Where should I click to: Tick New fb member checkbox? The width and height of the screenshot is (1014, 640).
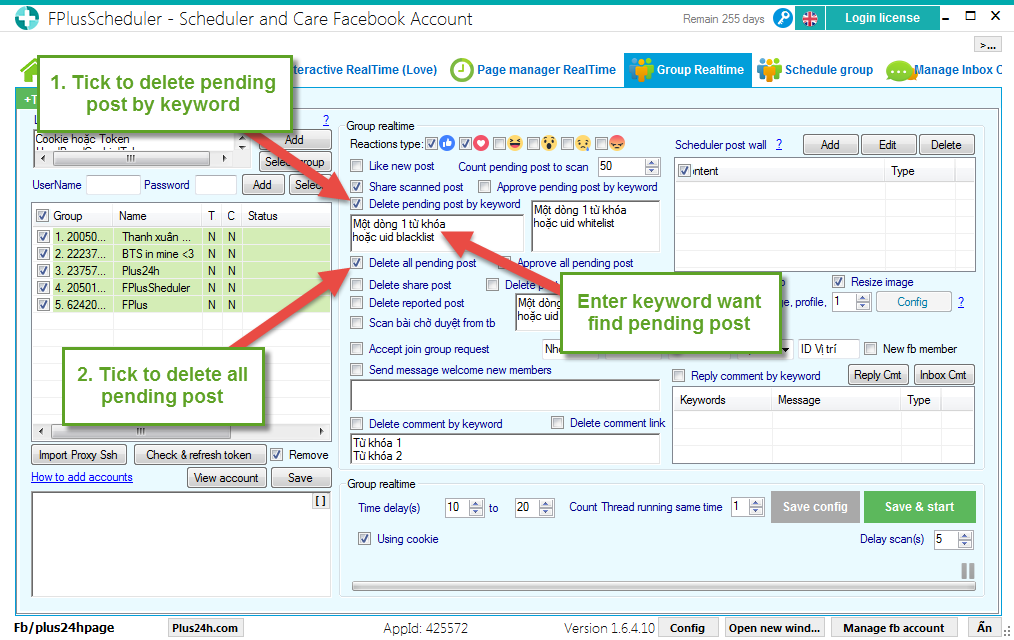pos(870,348)
